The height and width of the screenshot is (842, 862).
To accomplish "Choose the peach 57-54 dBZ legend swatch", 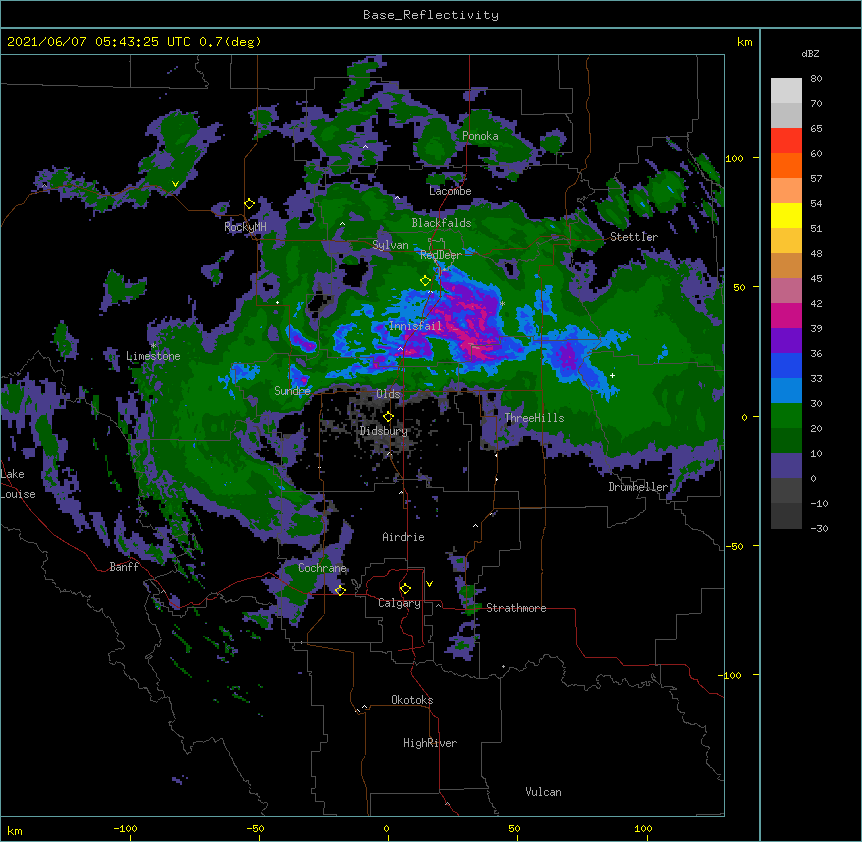I will 786,191.
